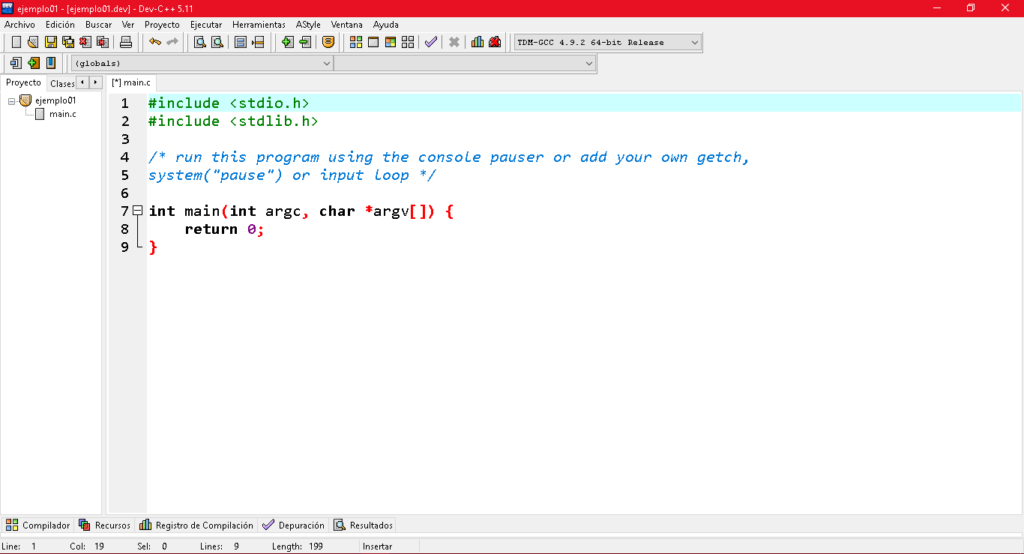
Task: Click the Delete Profiling Information red icon
Action: click(495, 42)
